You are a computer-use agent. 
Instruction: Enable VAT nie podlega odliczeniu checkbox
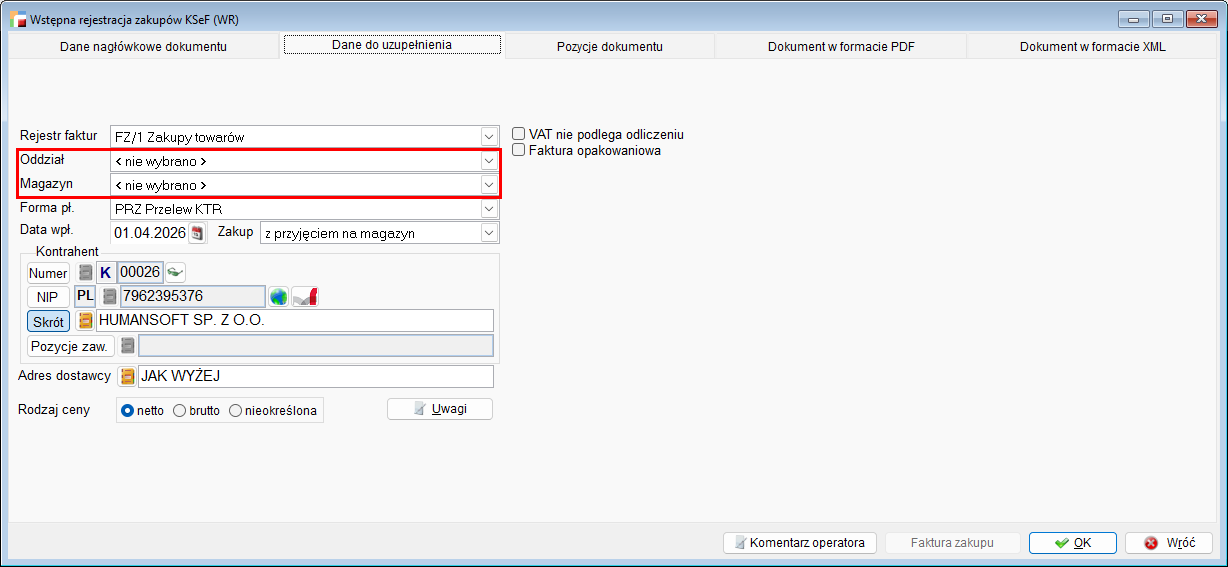(x=519, y=134)
